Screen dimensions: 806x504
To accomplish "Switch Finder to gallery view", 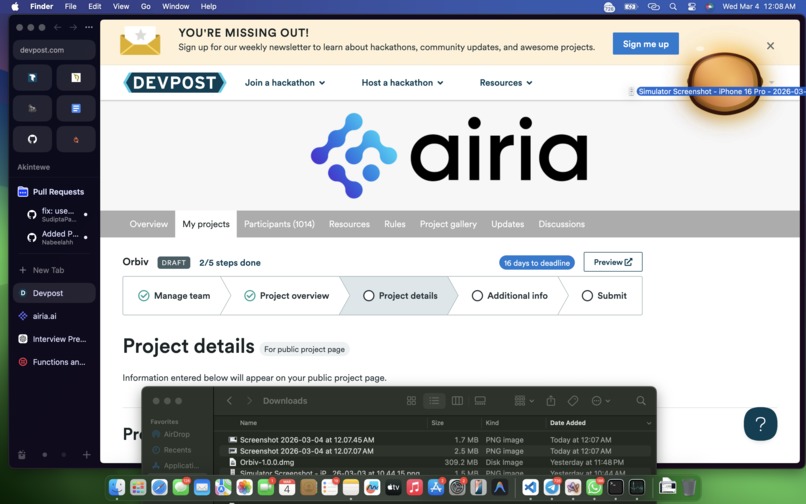I will [x=480, y=401].
